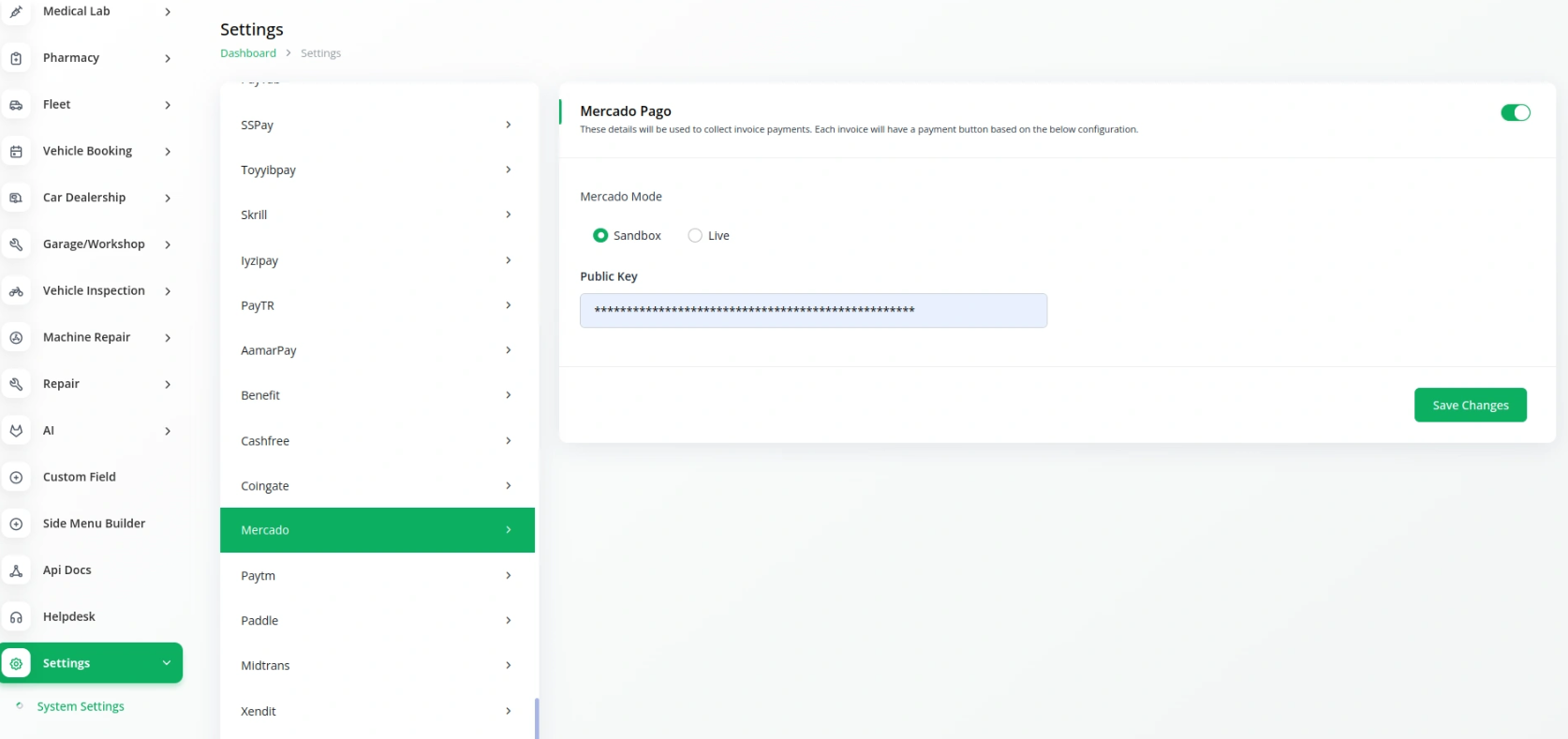Click the Fleet truck icon
This screenshot has height=739, width=1568.
(16, 105)
